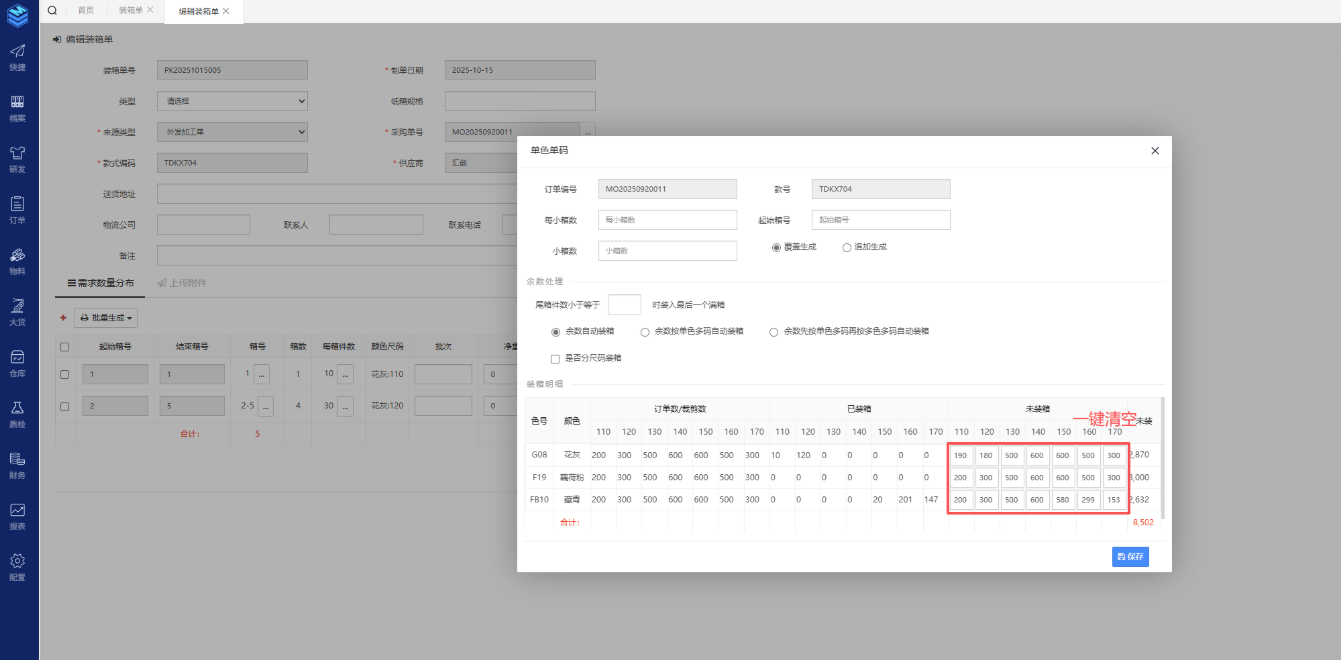Click the 每小箱数 input field
This screenshot has height=660, width=1341.
click(667, 220)
